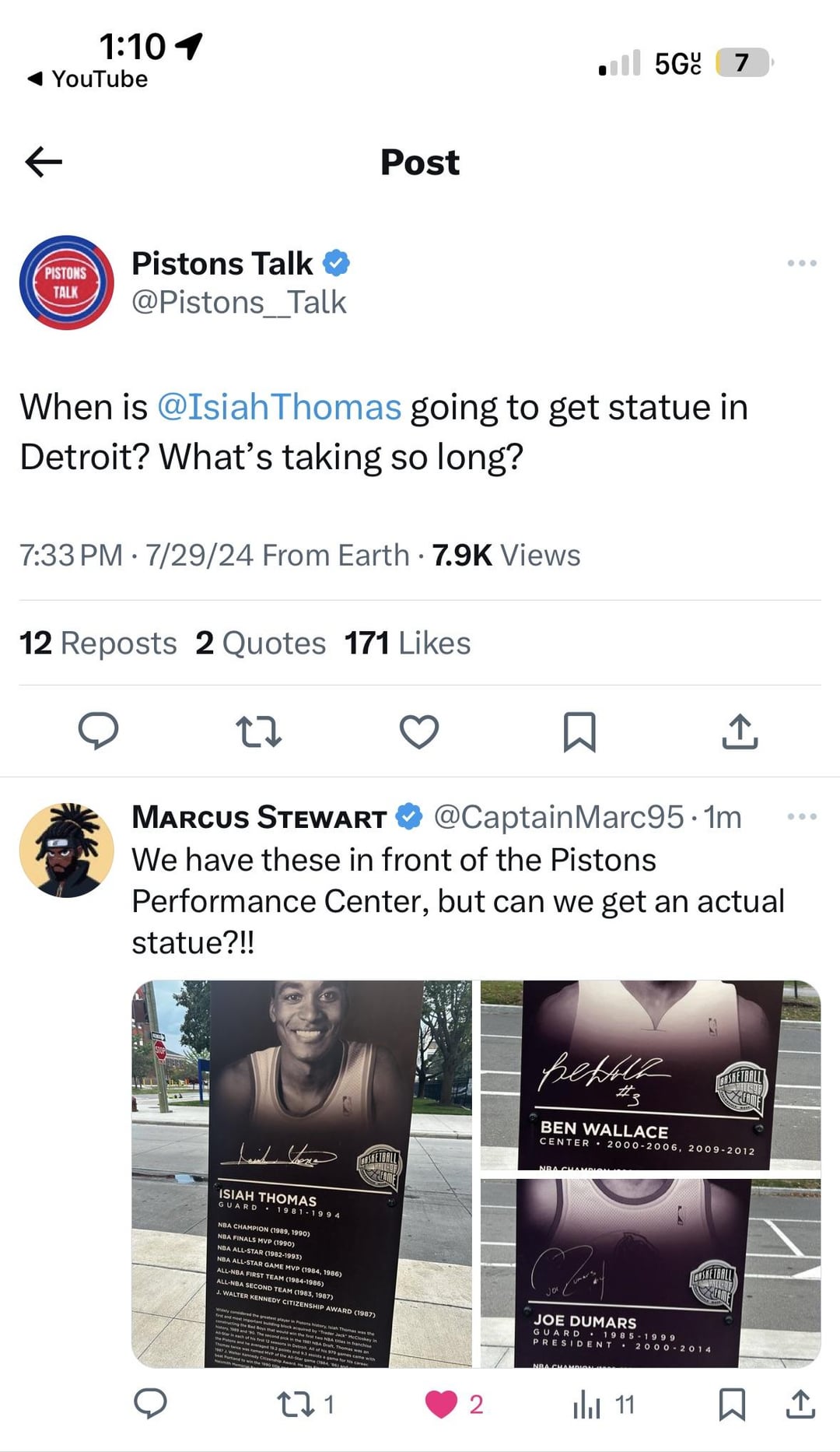
Task: Unlike Marcus Stewart's reply
Action: click(442, 1404)
